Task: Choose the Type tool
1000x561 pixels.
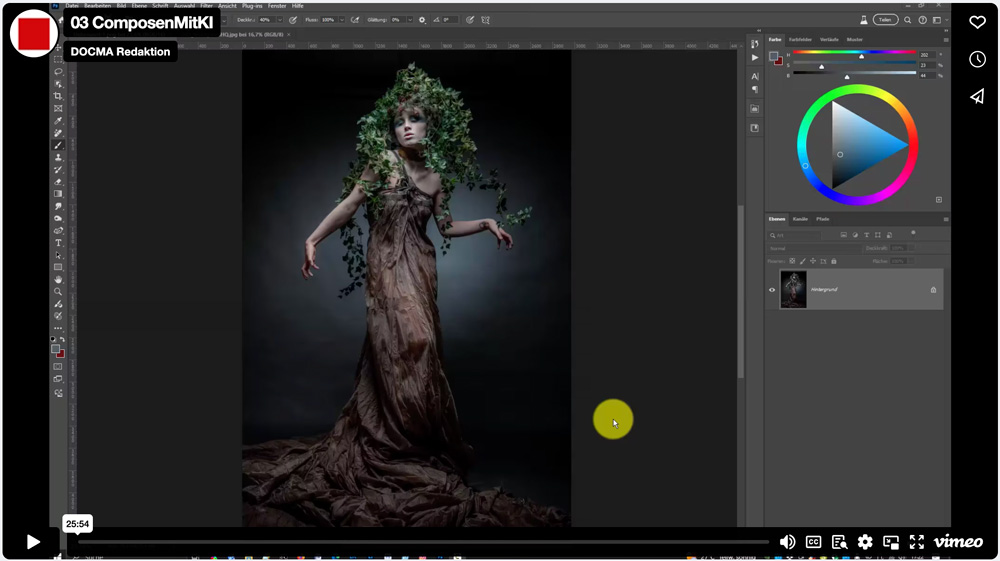Action: [x=58, y=243]
